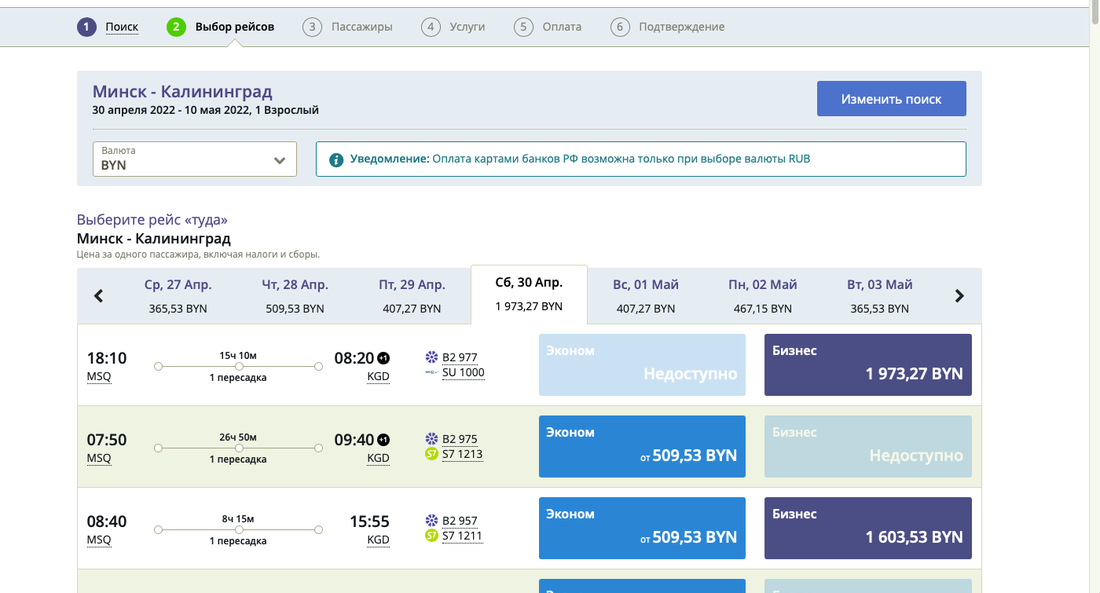Viewport: 1100px width, 593px height.
Task: Open the SU 1000 flight number link
Action: coord(463,373)
